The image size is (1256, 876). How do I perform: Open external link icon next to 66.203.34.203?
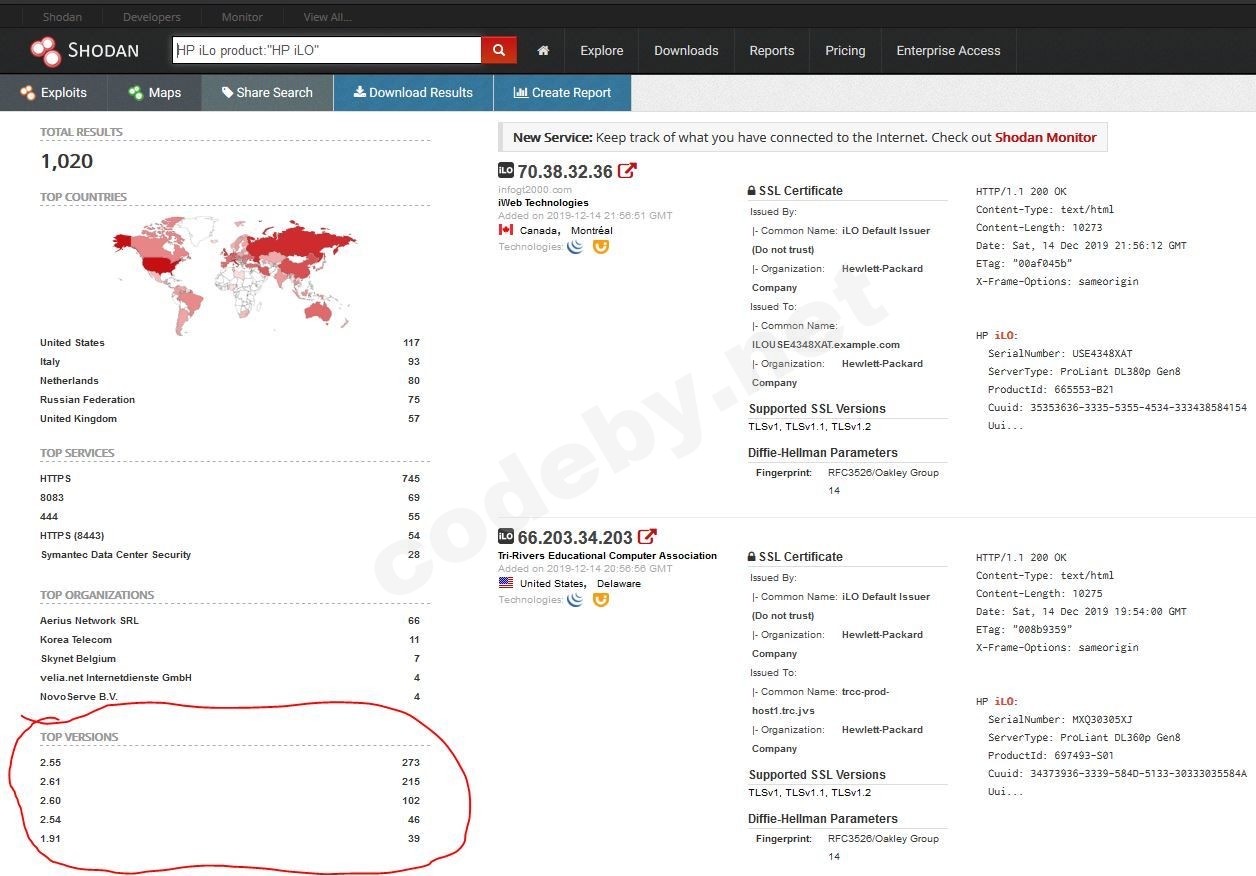click(648, 537)
